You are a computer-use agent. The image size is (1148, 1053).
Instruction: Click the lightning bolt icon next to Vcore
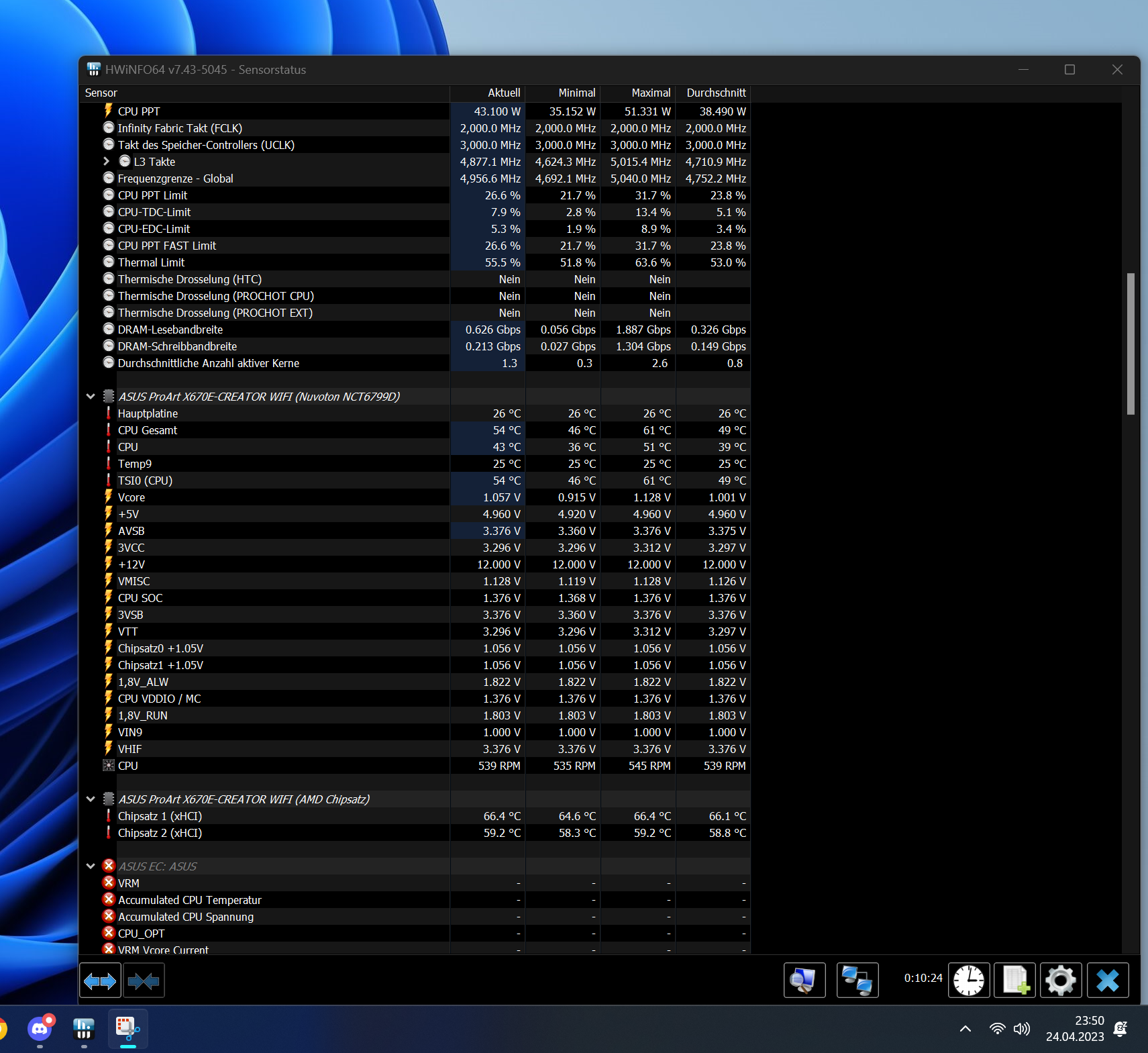pos(109,497)
